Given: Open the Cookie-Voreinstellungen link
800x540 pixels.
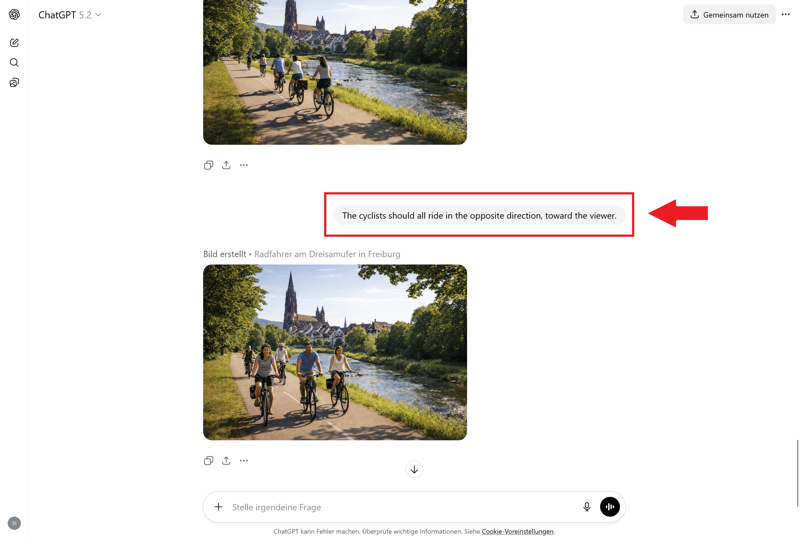Looking at the screenshot, I should 517,532.
